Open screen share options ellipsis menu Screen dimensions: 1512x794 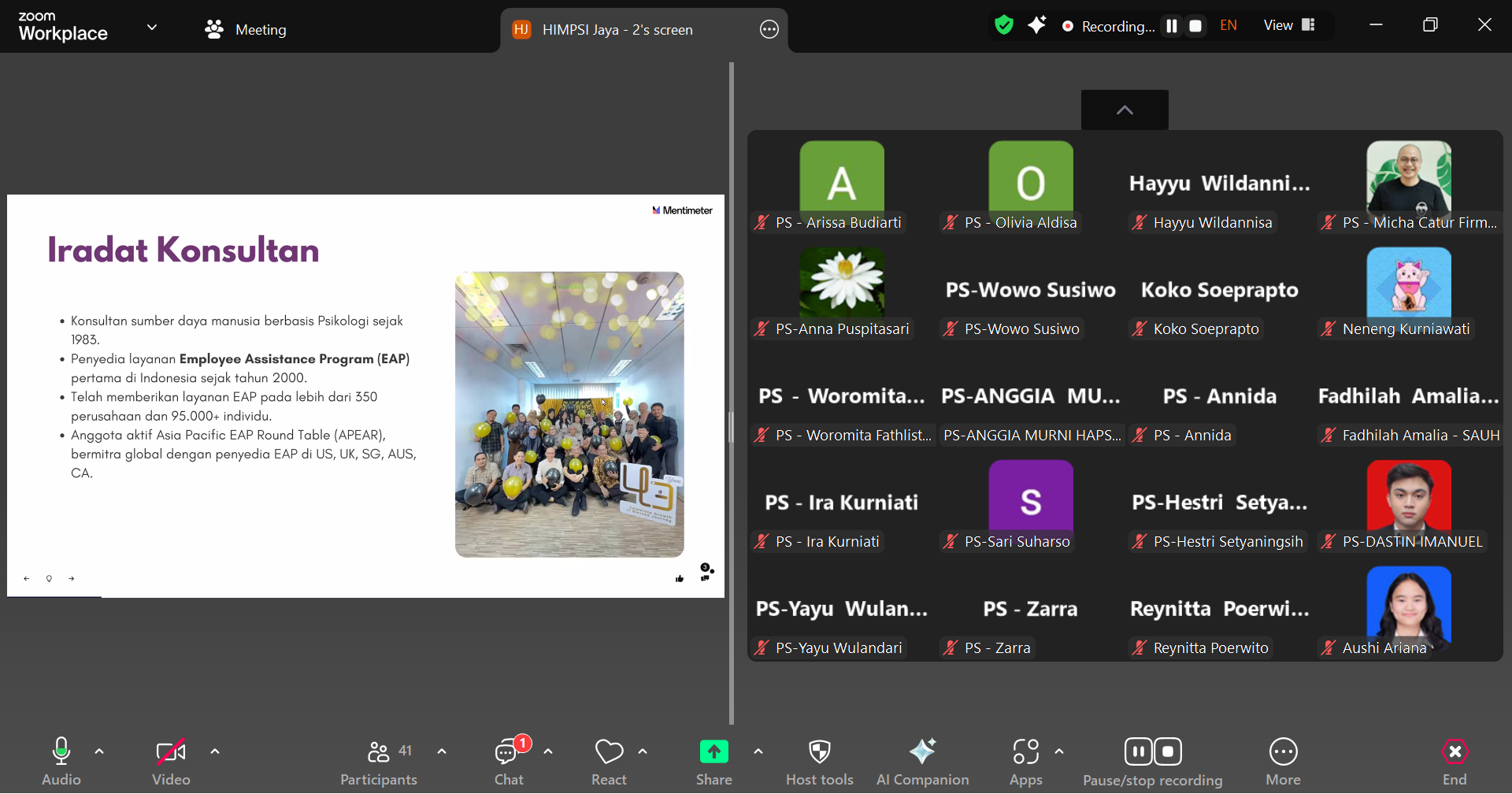coord(769,30)
